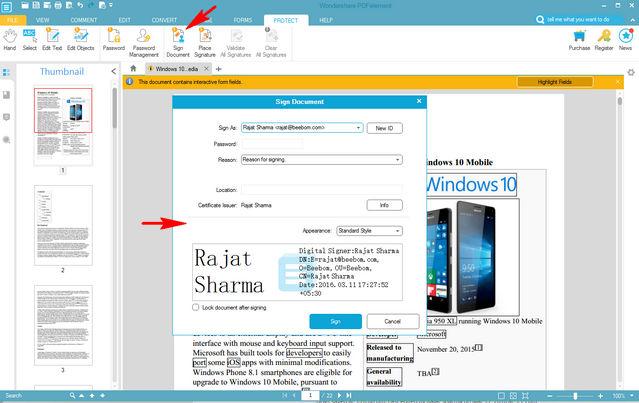This screenshot has height=403, width=639.
Task: Open the thumbnail panel sidebar icon
Action: pyautogui.click(x=6, y=73)
